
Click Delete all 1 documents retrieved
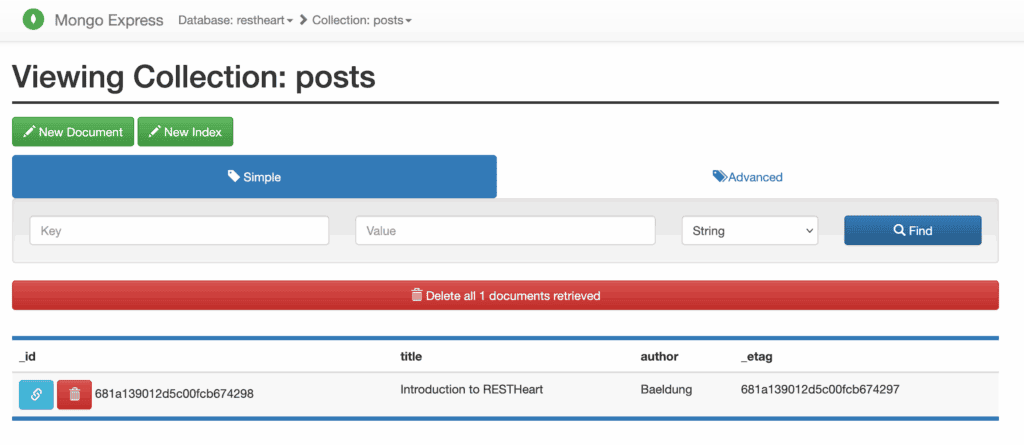click(x=505, y=296)
